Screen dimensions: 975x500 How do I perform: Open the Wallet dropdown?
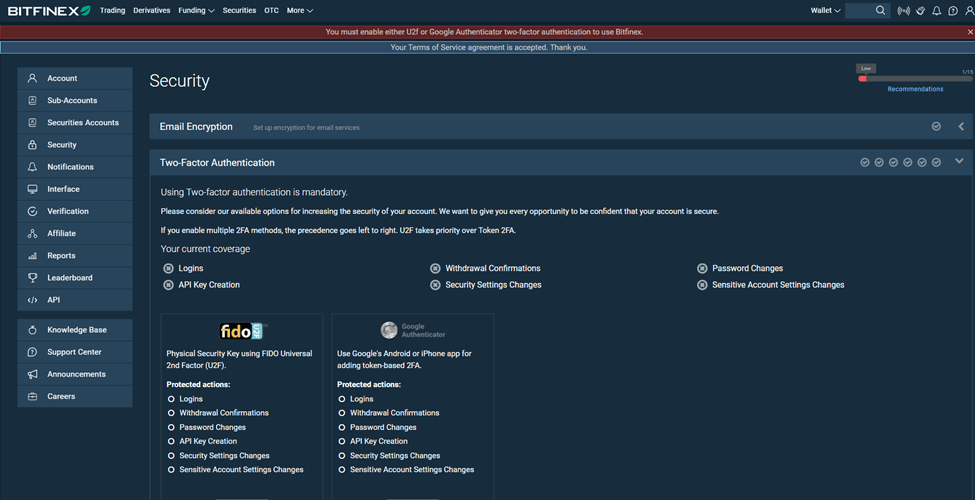click(825, 11)
